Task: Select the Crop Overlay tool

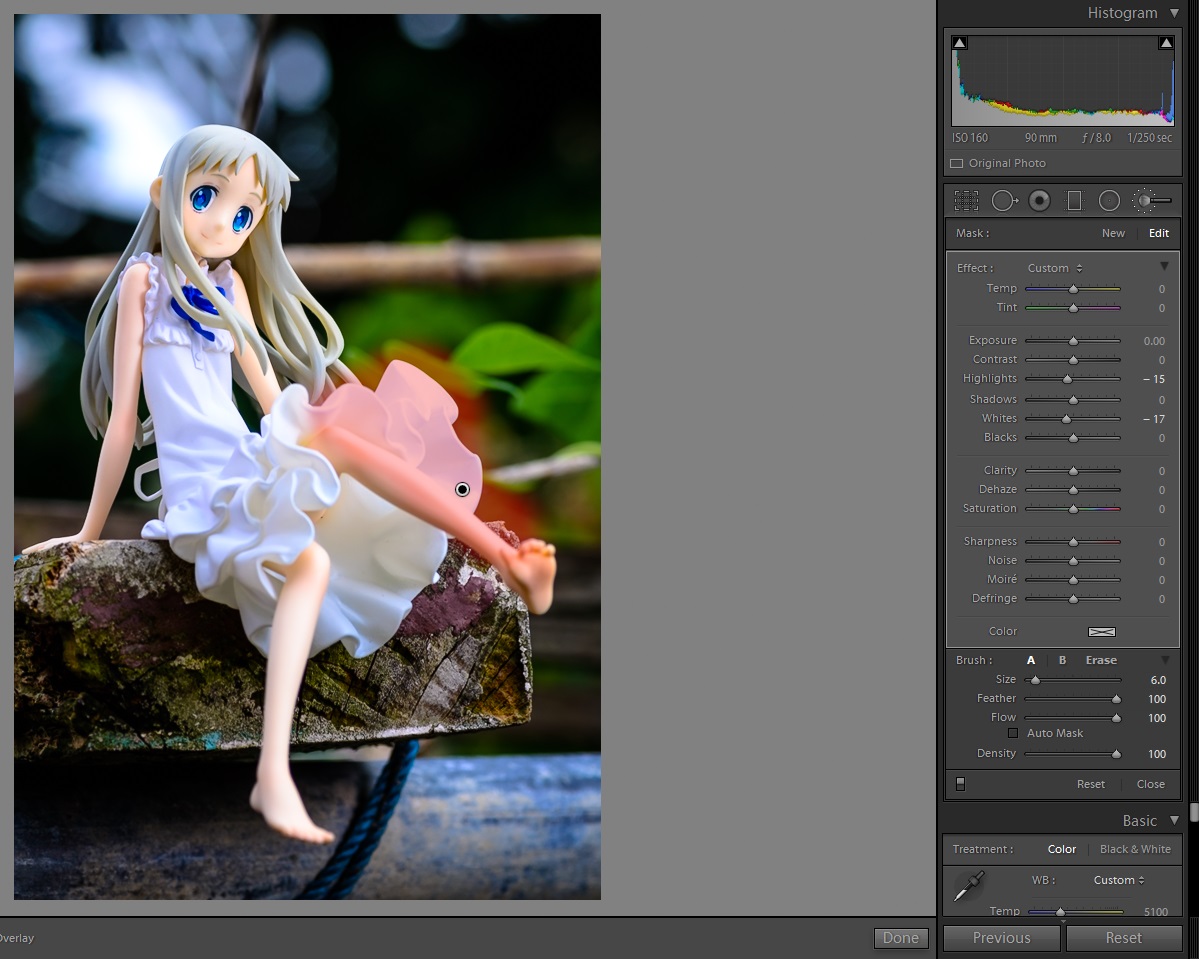Action: [967, 200]
